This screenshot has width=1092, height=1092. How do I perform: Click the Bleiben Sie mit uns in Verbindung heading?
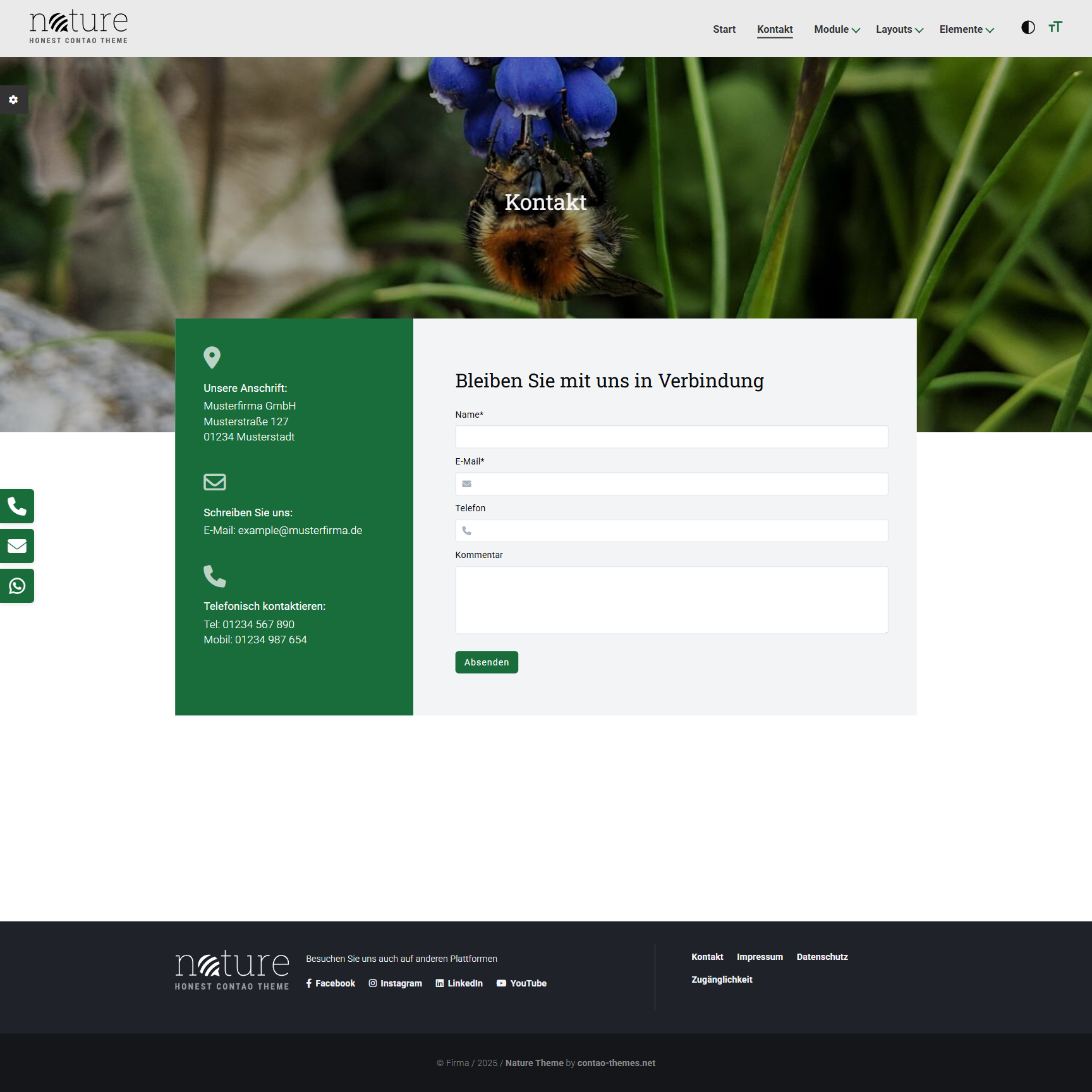[x=609, y=380]
